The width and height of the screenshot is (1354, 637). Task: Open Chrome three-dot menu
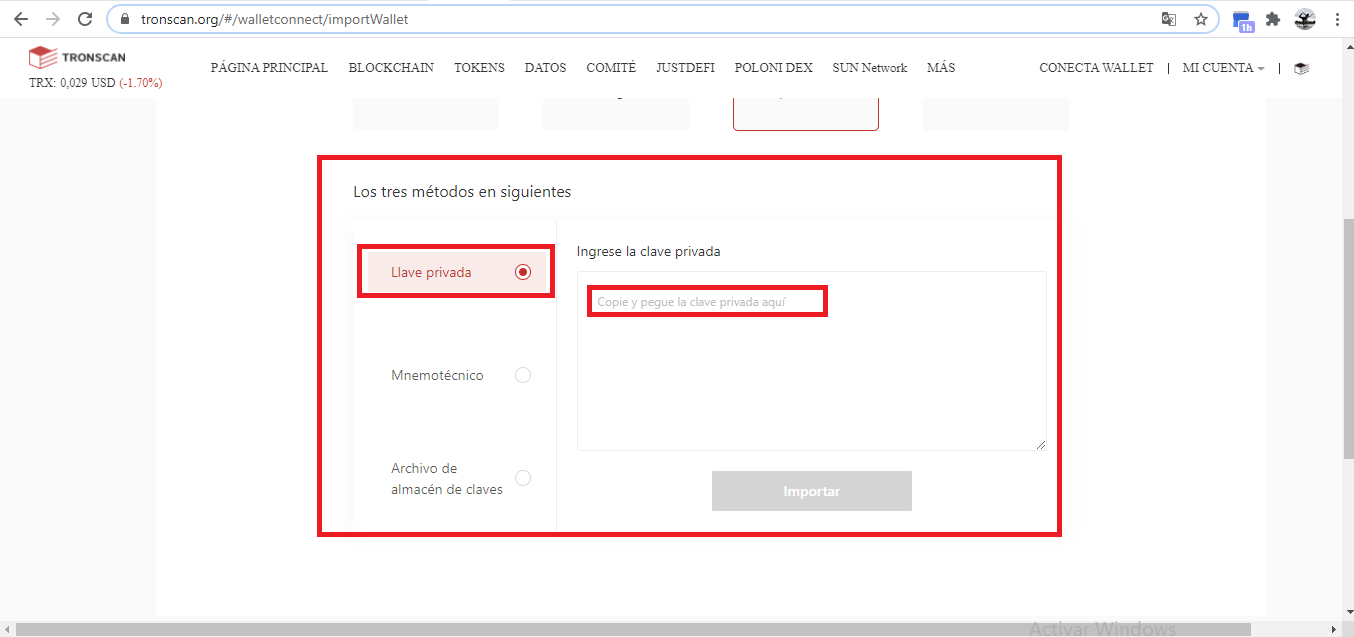pos(1337,19)
